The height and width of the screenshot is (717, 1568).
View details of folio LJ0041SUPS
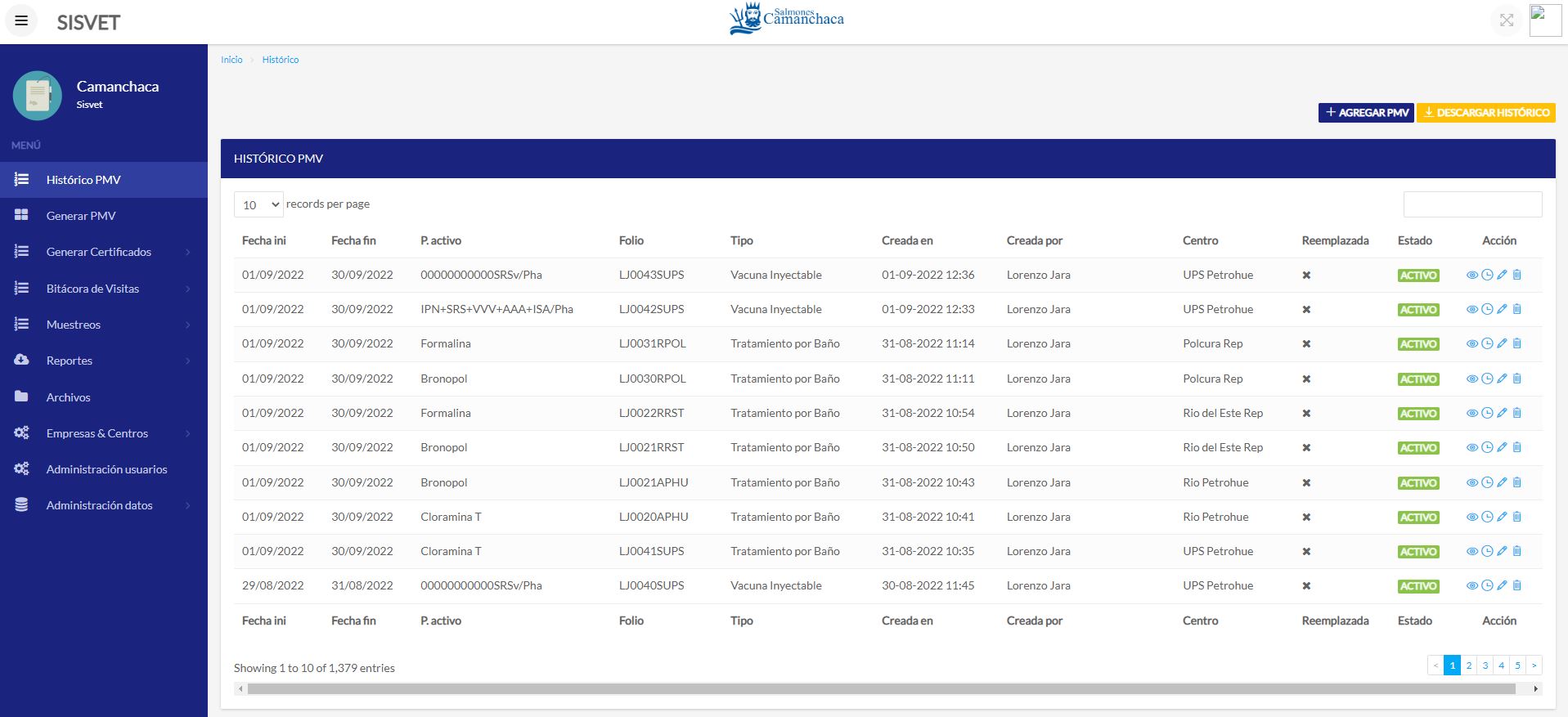(1471, 552)
